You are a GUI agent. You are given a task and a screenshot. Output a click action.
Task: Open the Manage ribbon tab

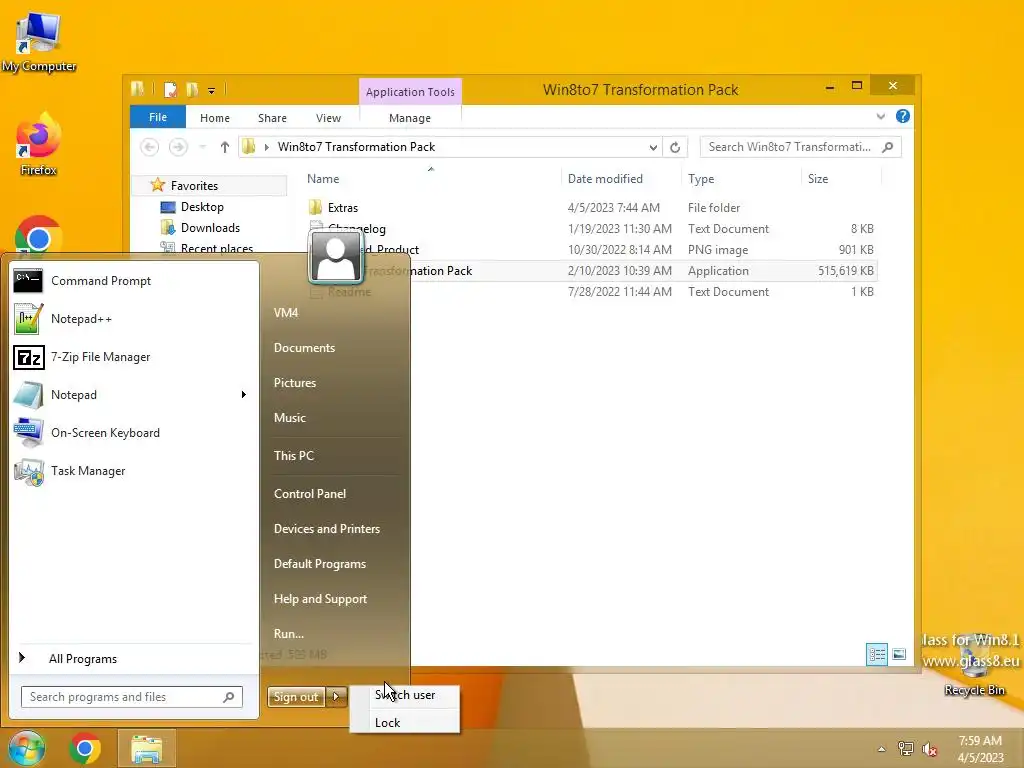[409, 118]
